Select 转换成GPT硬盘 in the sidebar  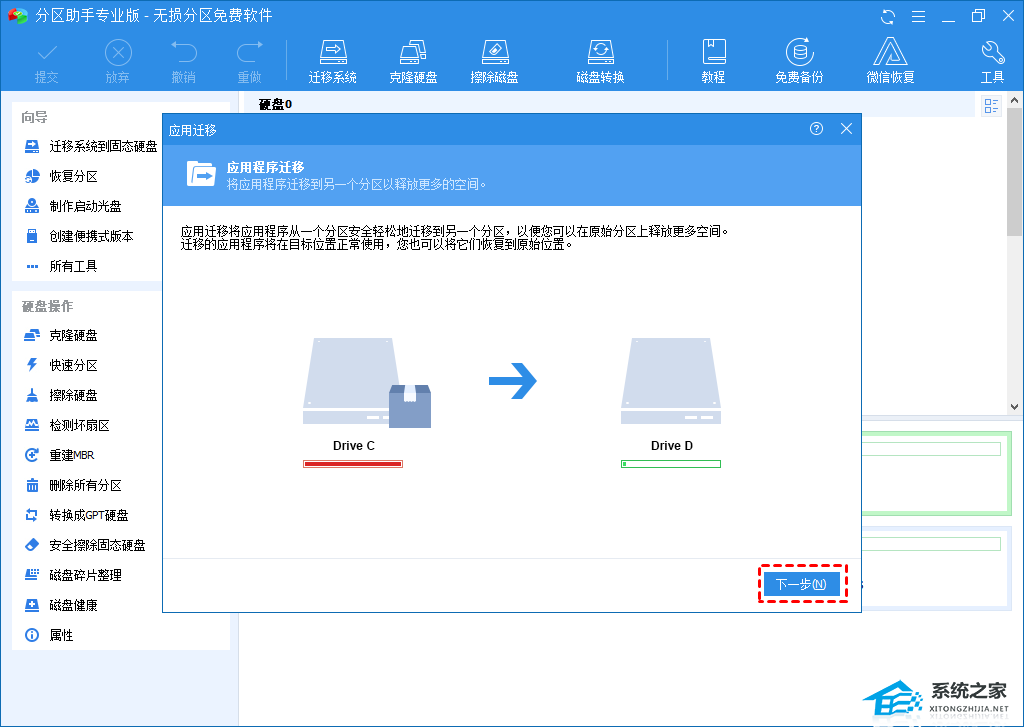(76, 515)
